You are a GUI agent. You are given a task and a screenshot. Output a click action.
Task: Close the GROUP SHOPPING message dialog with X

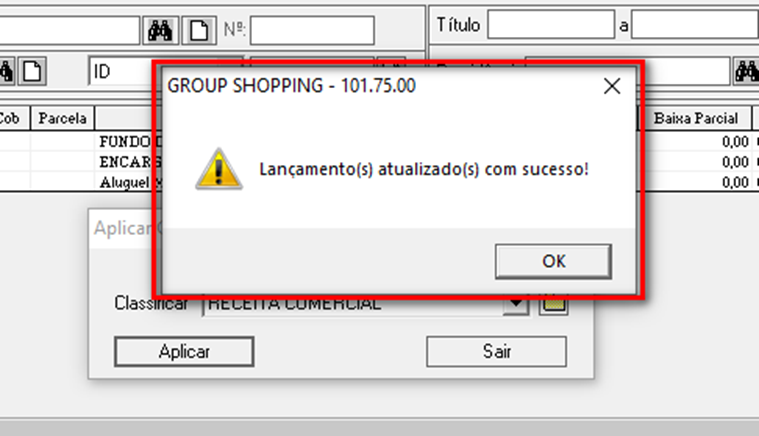coord(612,86)
